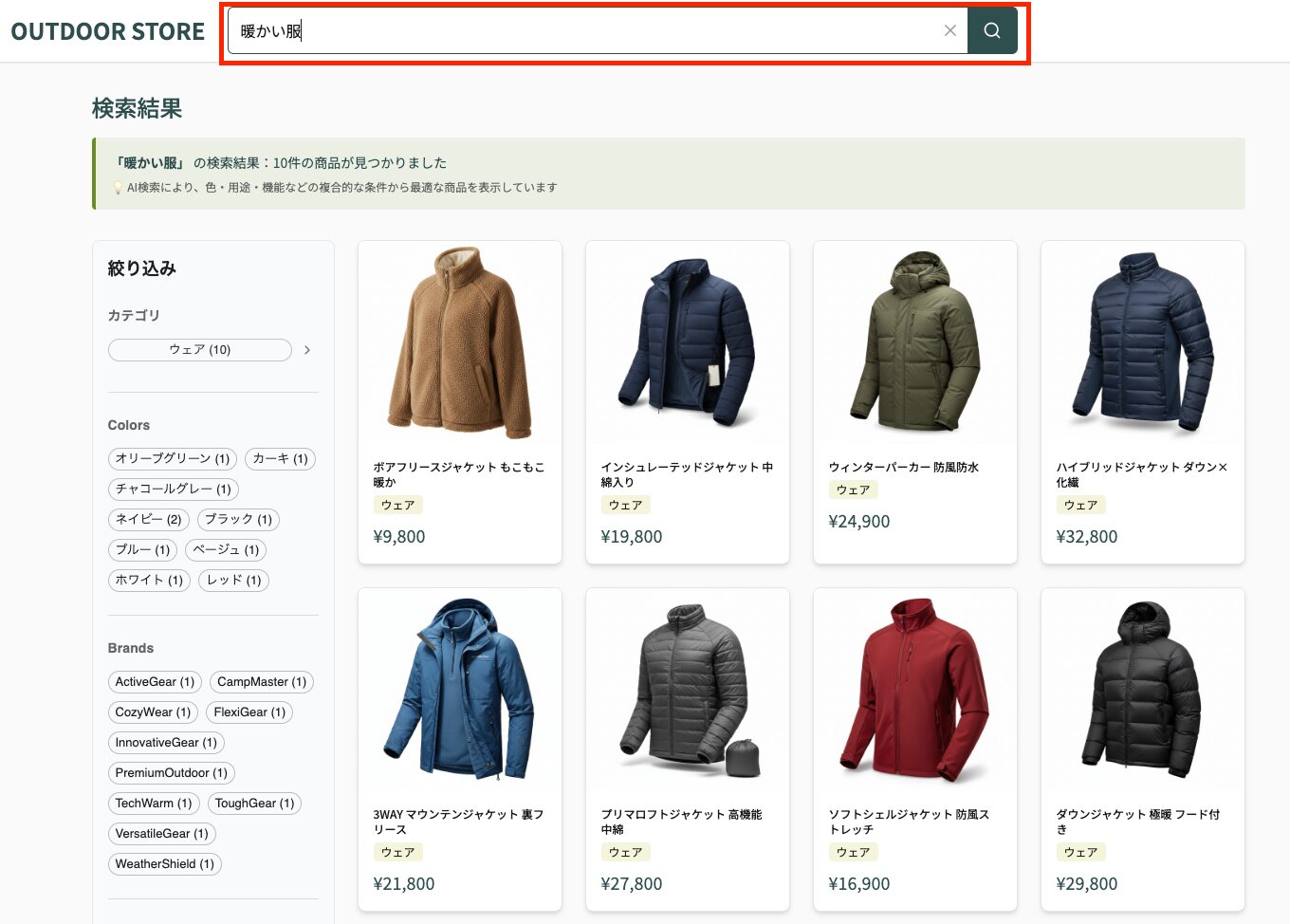Filter by the ActiveGear brand

click(x=155, y=682)
